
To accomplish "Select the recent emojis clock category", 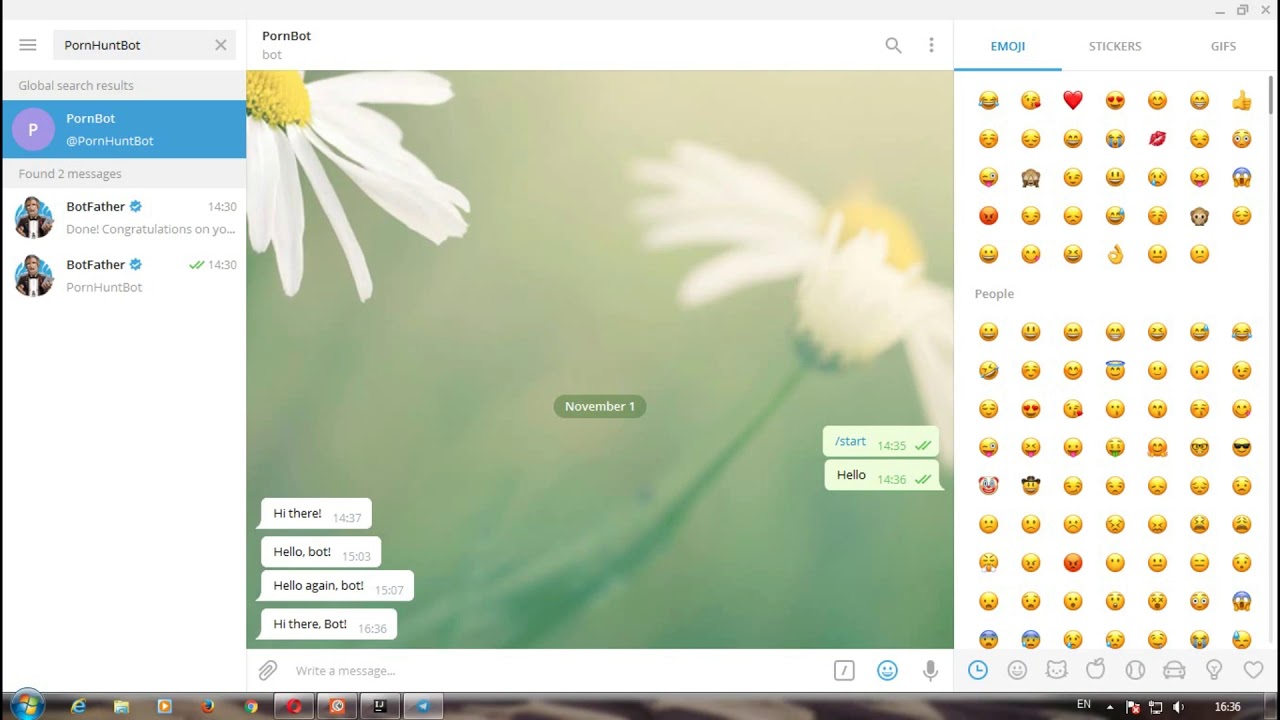I will click(978, 671).
